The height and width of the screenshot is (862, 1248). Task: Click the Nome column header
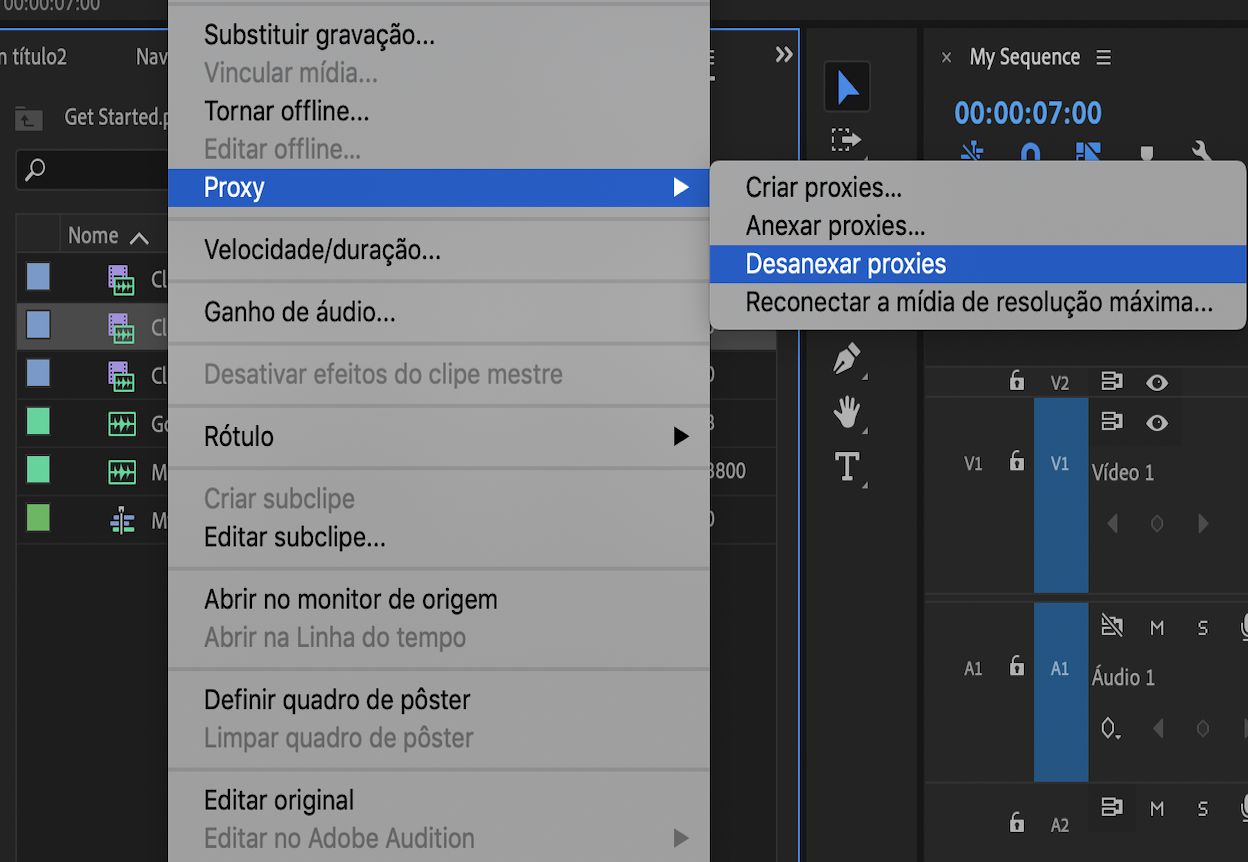[x=94, y=236]
